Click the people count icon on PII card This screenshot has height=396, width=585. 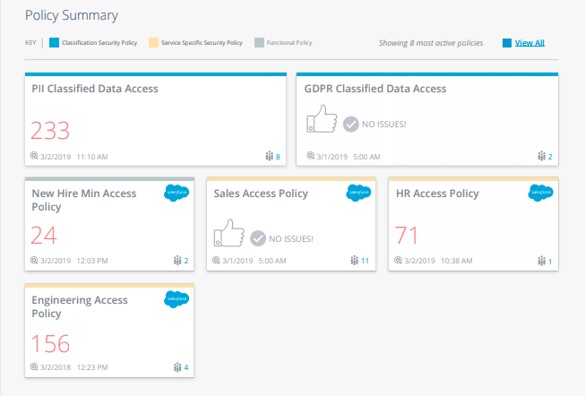pos(269,156)
